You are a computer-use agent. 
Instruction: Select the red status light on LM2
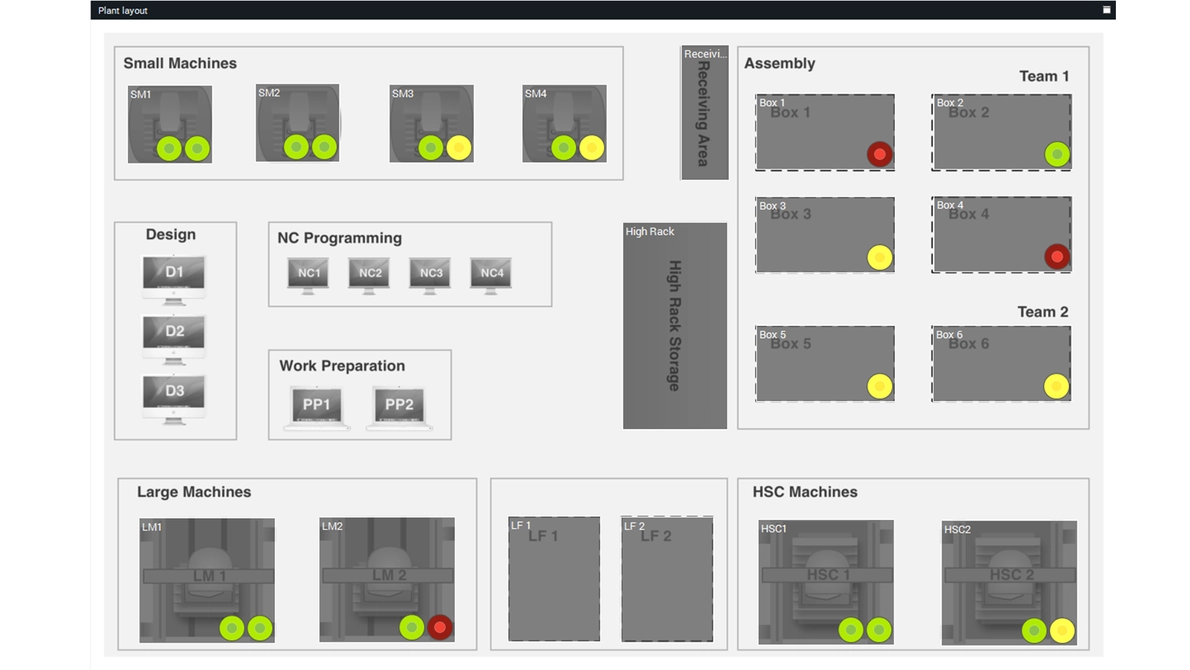click(x=439, y=628)
